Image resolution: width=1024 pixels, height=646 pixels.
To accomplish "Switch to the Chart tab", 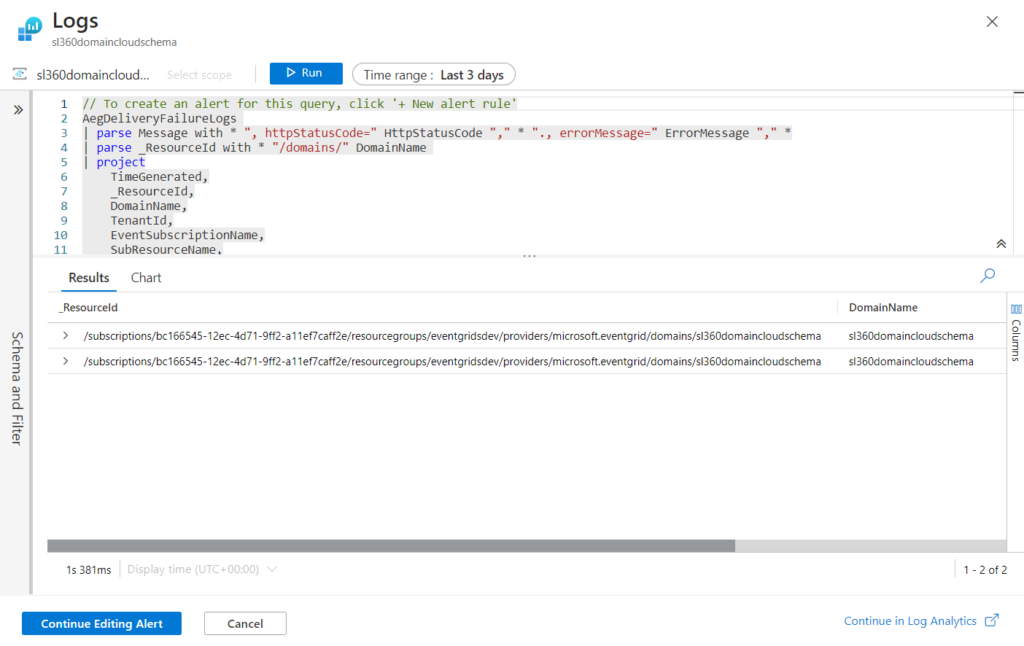I will pyautogui.click(x=146, y=277).
